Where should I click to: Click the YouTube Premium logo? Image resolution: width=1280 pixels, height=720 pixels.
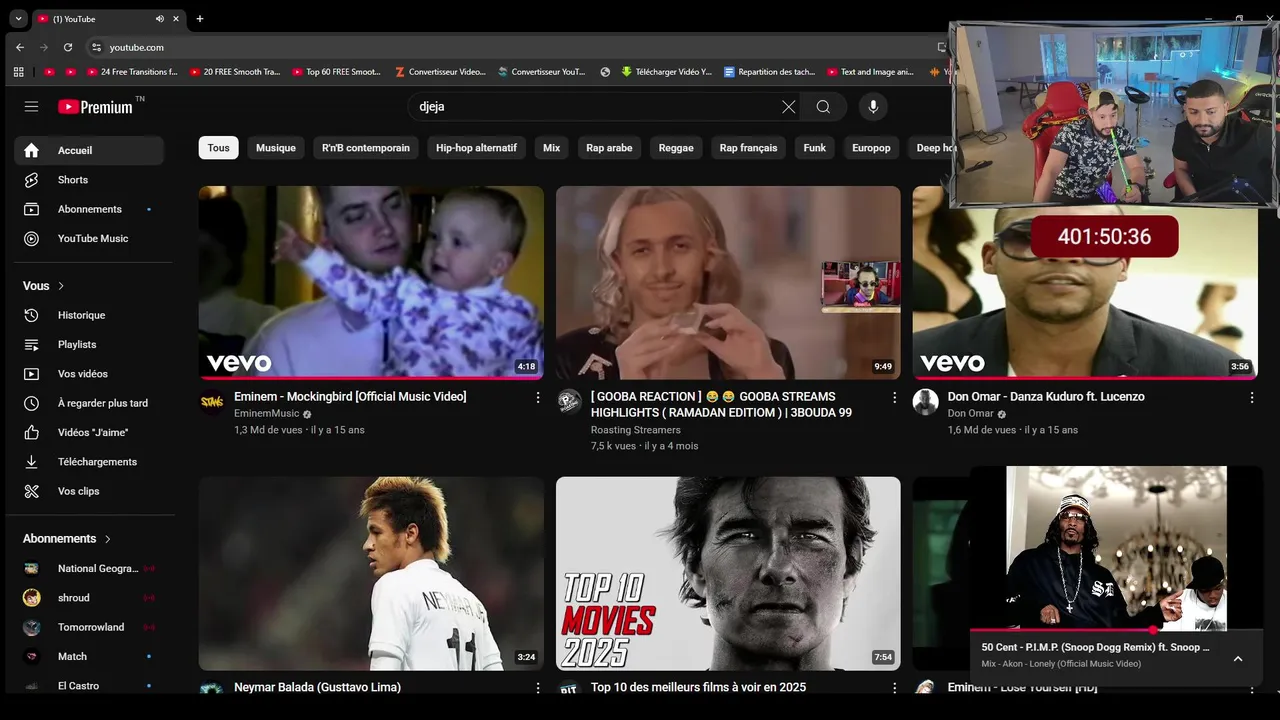pos(95,107)
